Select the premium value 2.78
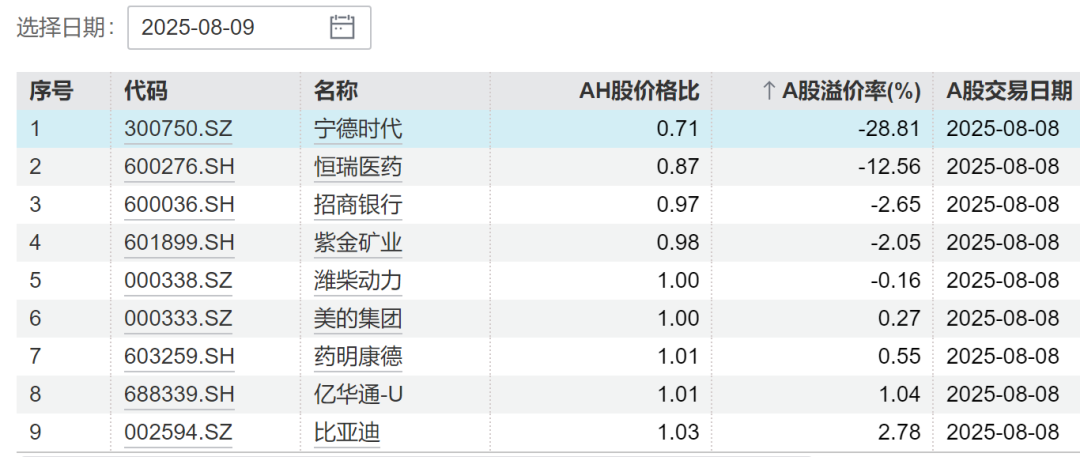1080x457 pixels. [899, 432]
